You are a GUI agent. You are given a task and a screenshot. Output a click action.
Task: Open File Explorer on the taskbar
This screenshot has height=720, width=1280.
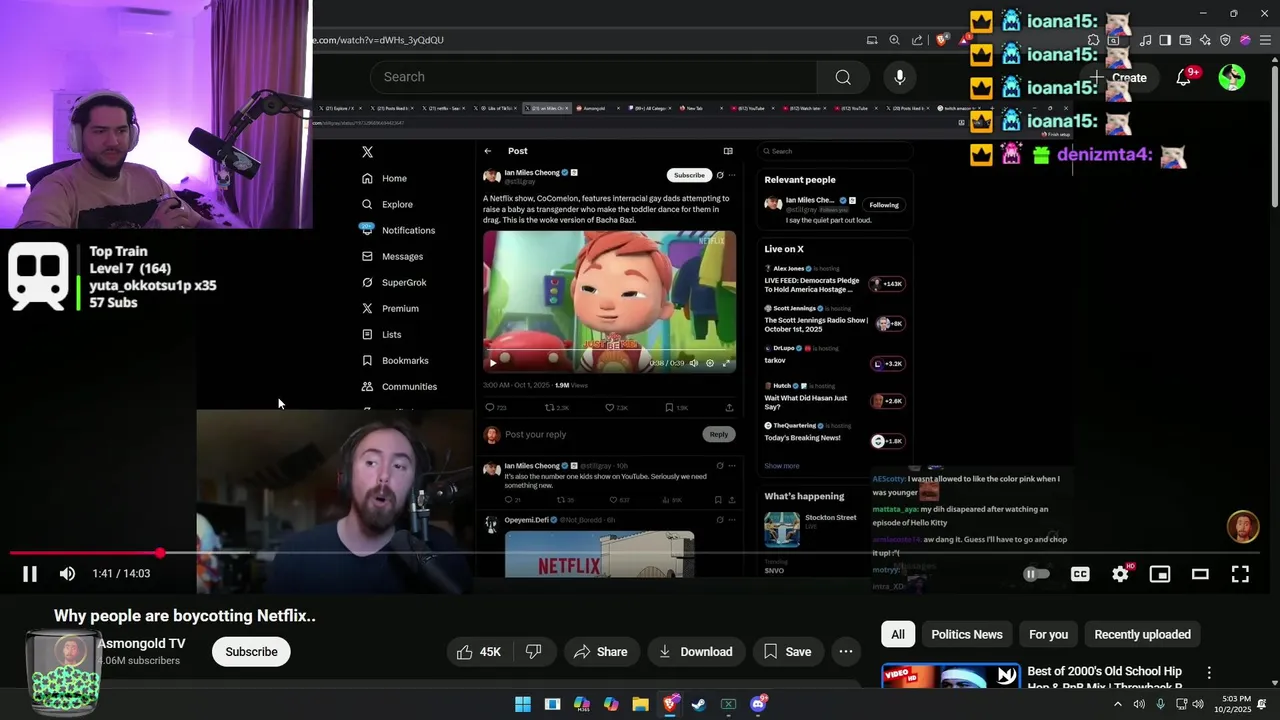640,704
